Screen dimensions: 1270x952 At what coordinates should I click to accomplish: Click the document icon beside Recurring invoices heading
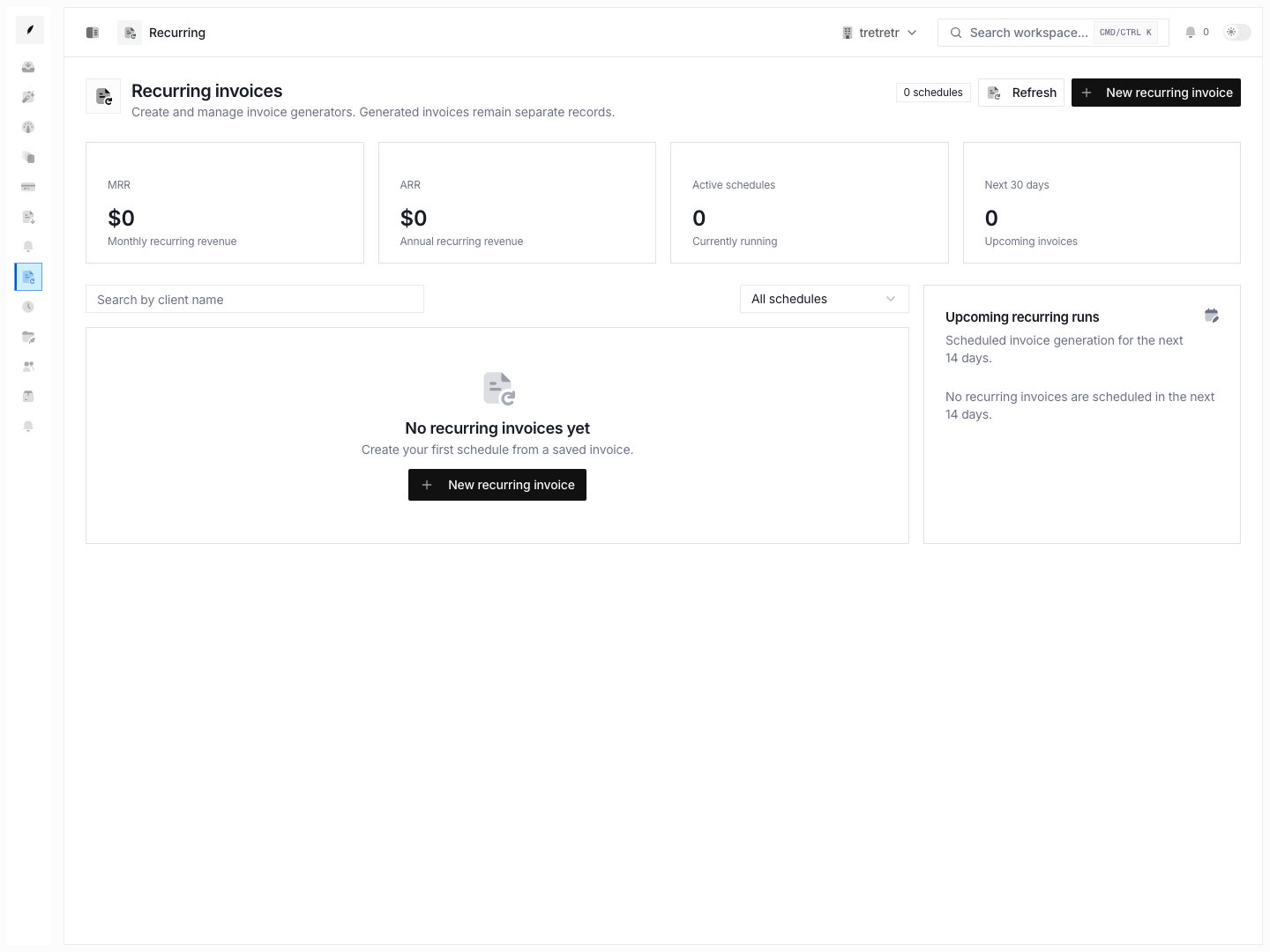point(103,96)
